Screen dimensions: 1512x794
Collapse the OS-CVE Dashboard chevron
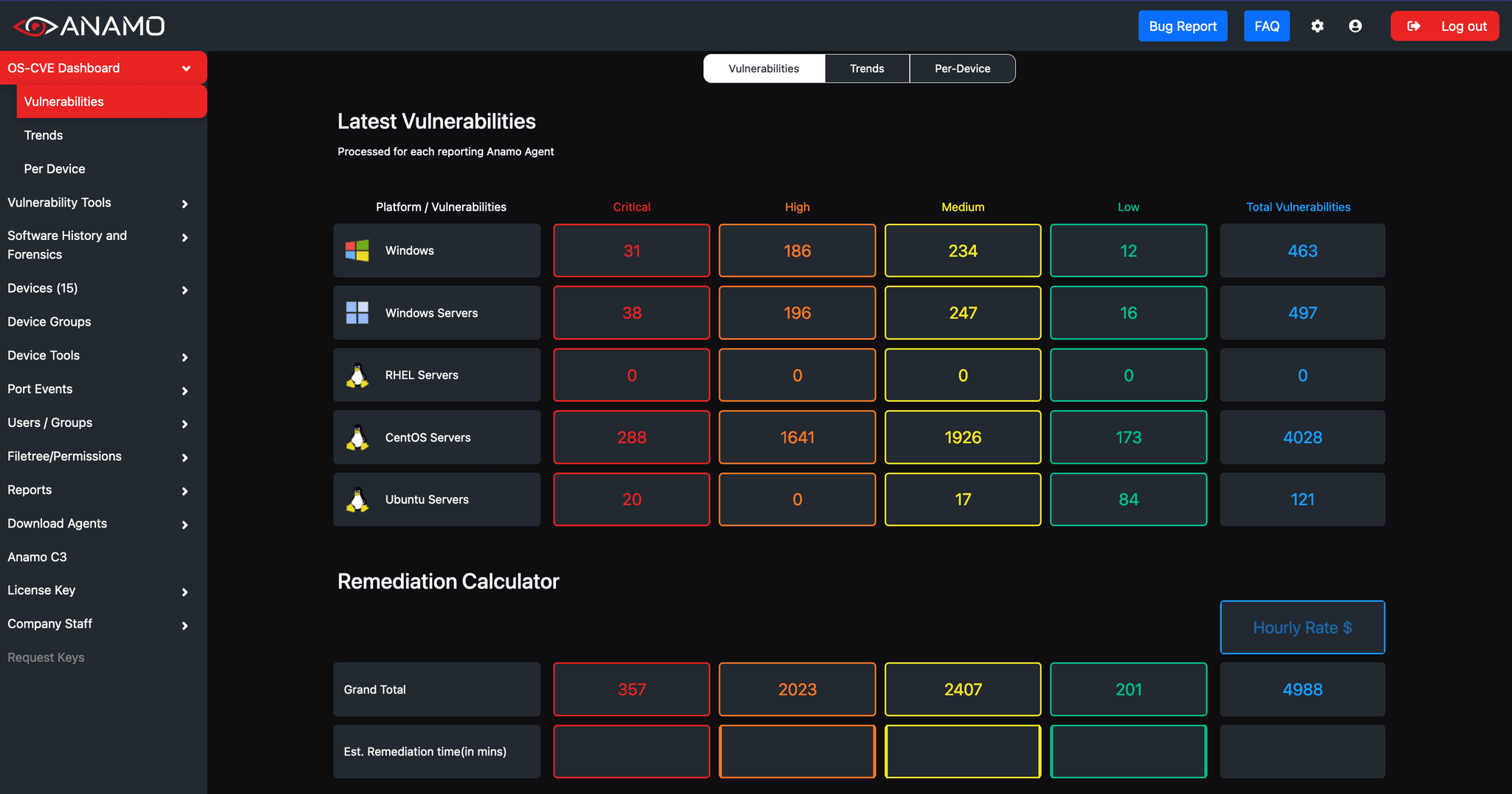click(x=186, y=68)
